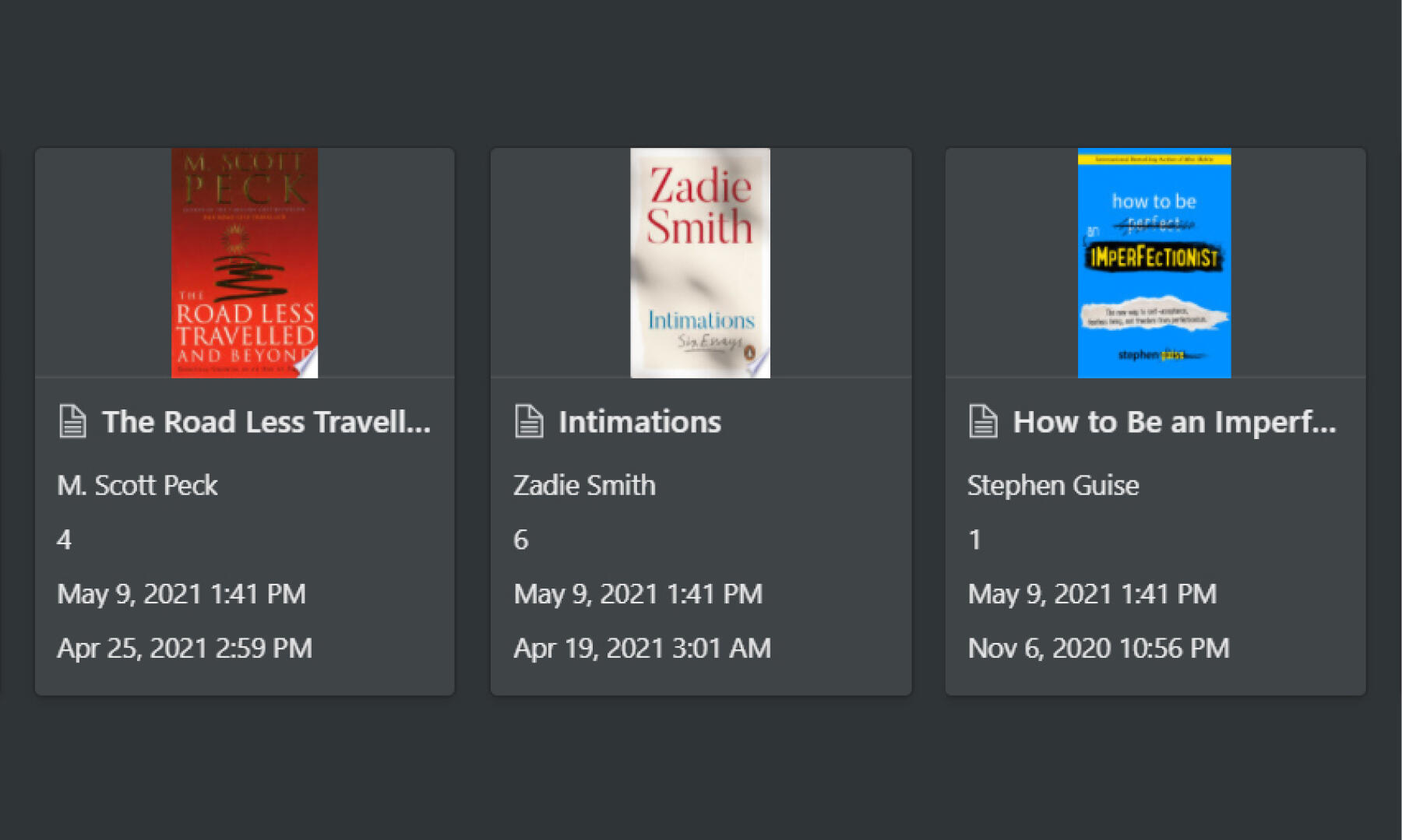Click the page icon beside The Road Less Travelled
1402x840 pixels.
(x=72, y=421)
